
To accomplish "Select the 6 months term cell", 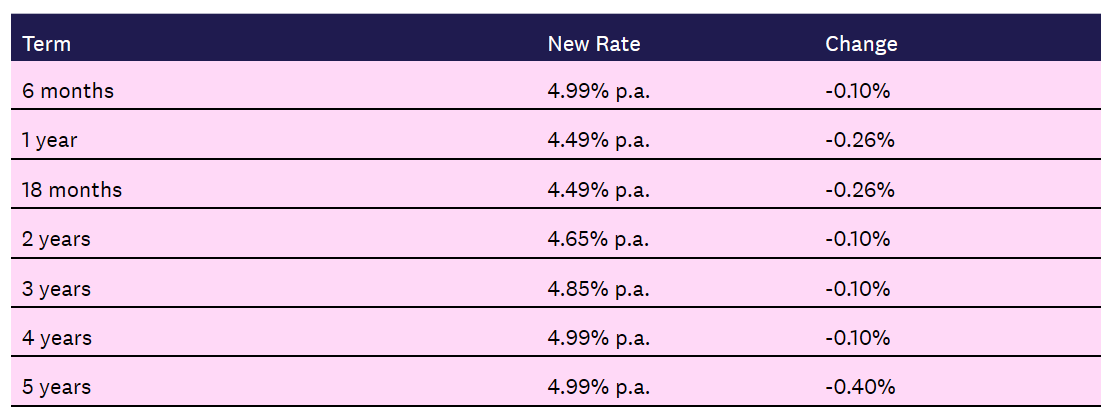I will 68,91.
